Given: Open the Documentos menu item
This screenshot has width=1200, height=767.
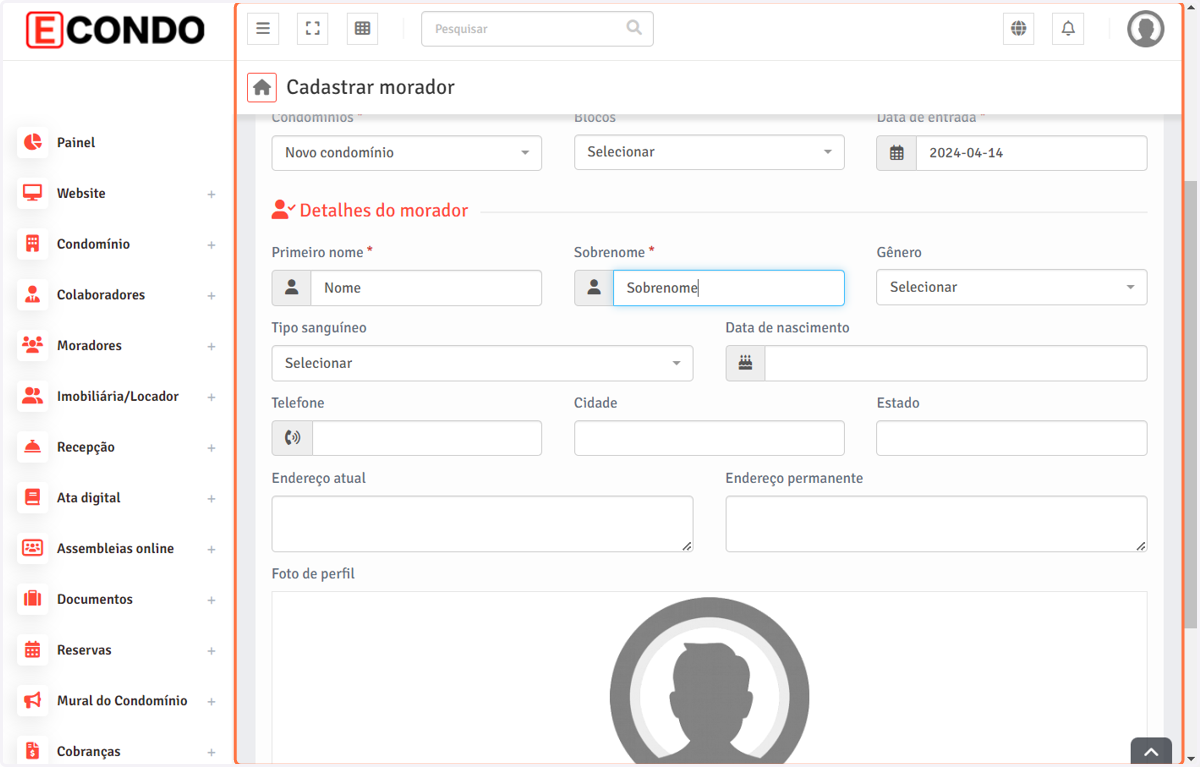Looking at the screenshot, I should pos(117,599).
